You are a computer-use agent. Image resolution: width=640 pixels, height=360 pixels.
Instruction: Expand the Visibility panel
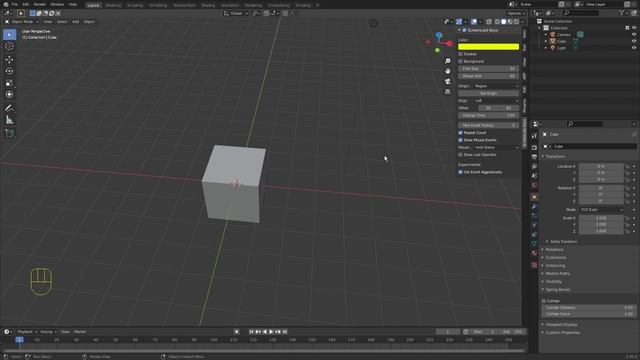[553, 282]
